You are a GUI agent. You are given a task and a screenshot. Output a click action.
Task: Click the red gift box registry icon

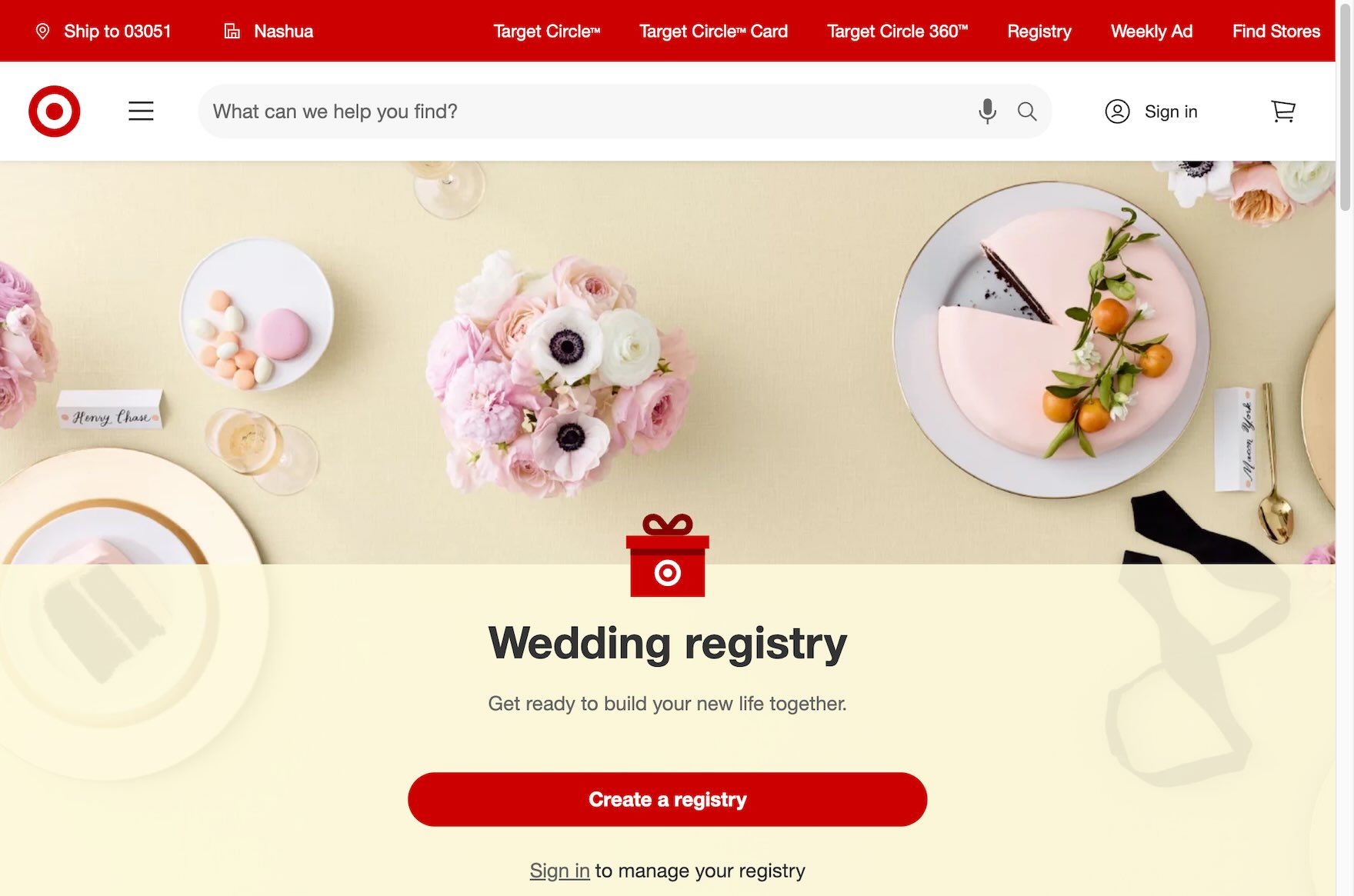[668, 555]
